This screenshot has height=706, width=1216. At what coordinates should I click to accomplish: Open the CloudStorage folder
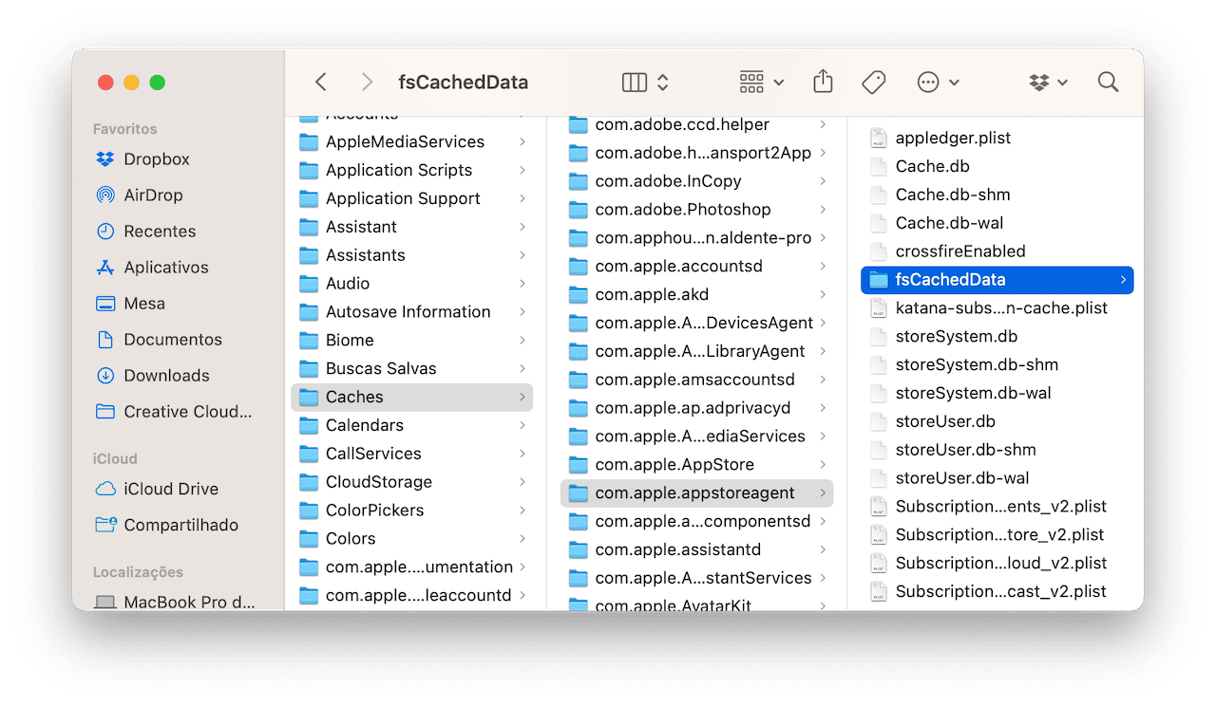point(412,482)
